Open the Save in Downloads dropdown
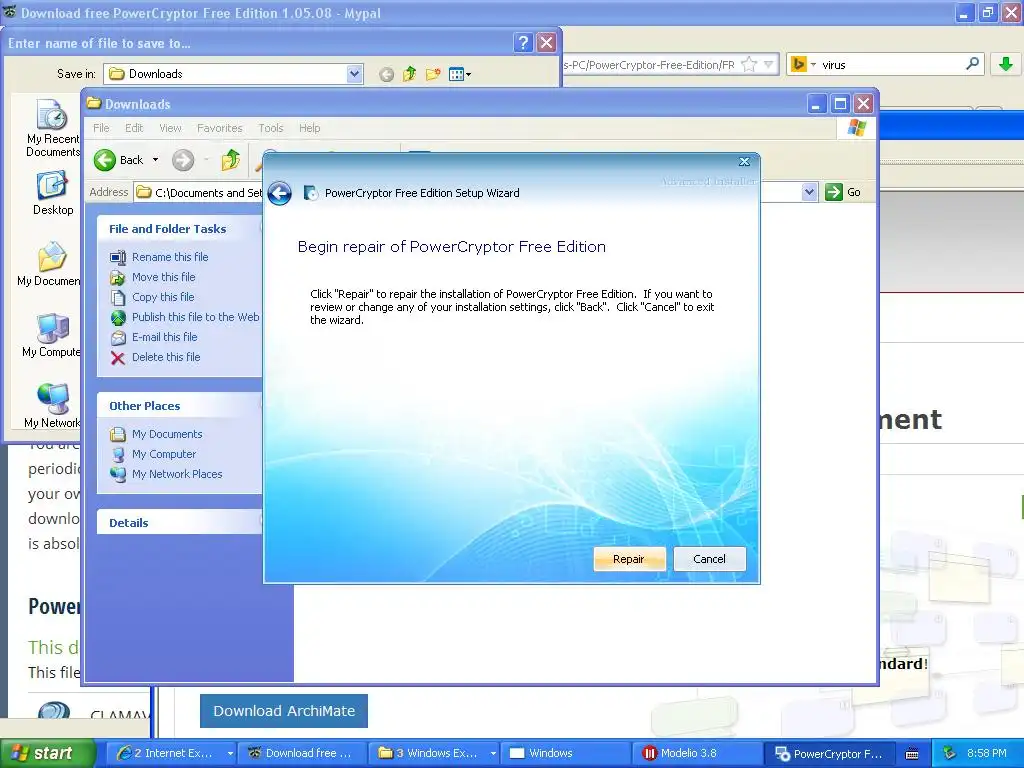Image resolution: width=1024 pixels, height=768 pixels. pyautogui.click(x=355, y=74)
